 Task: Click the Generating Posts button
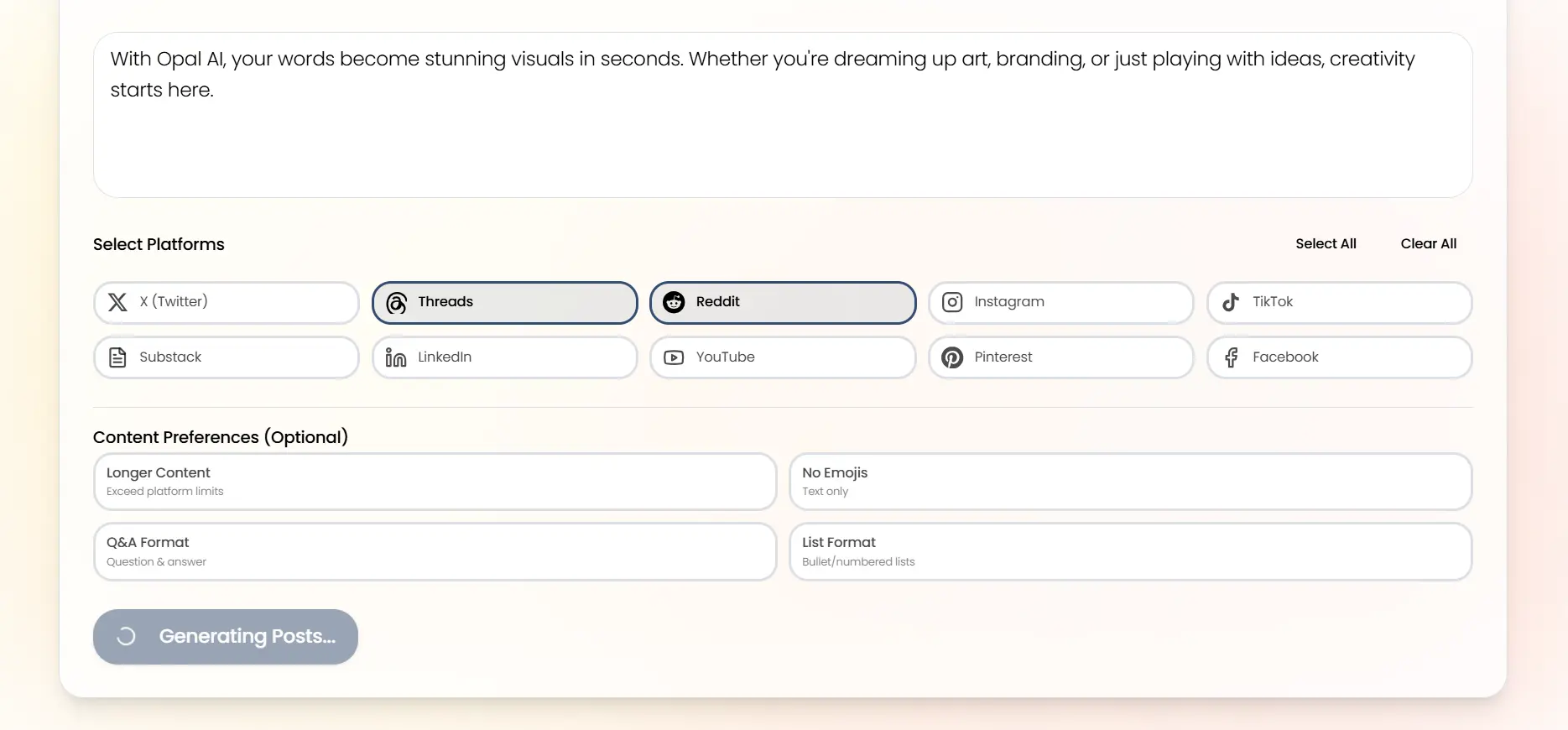tap(226, 637)
